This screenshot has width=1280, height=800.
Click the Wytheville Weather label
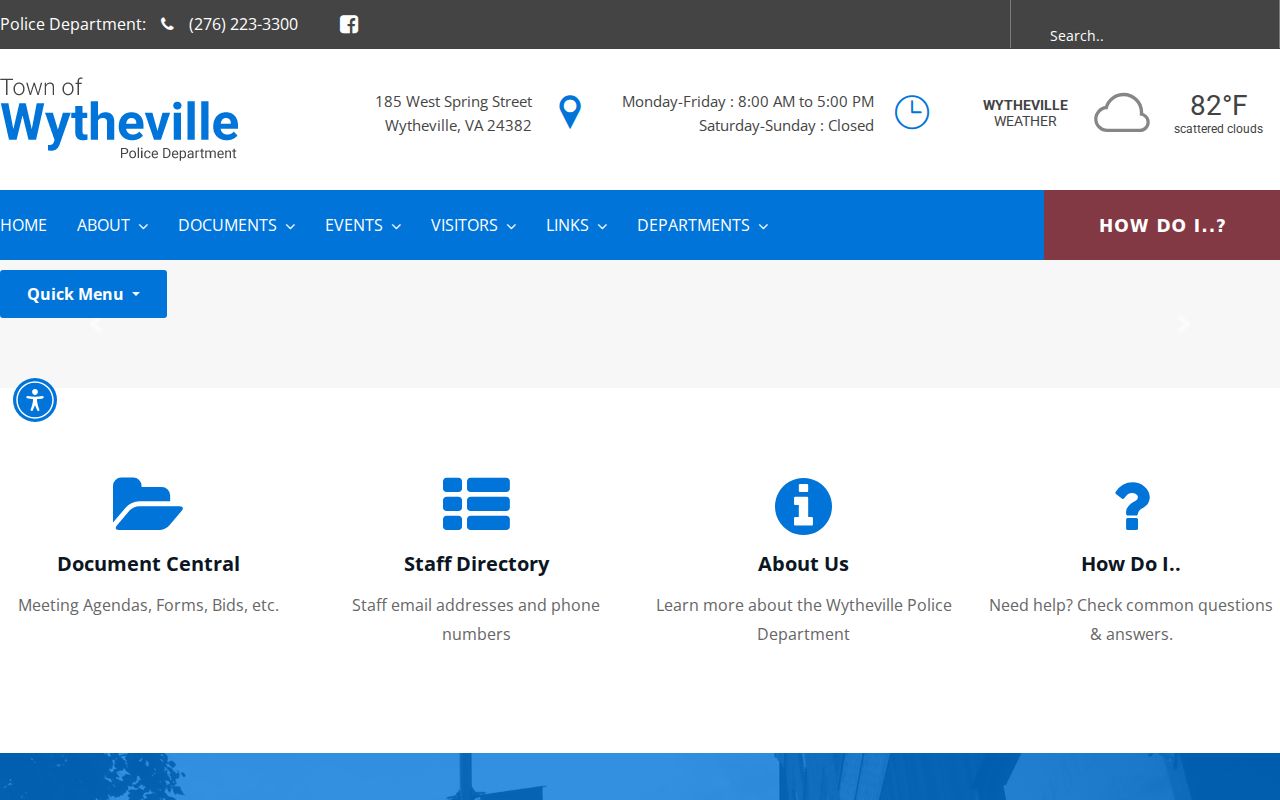(1025, 112)
